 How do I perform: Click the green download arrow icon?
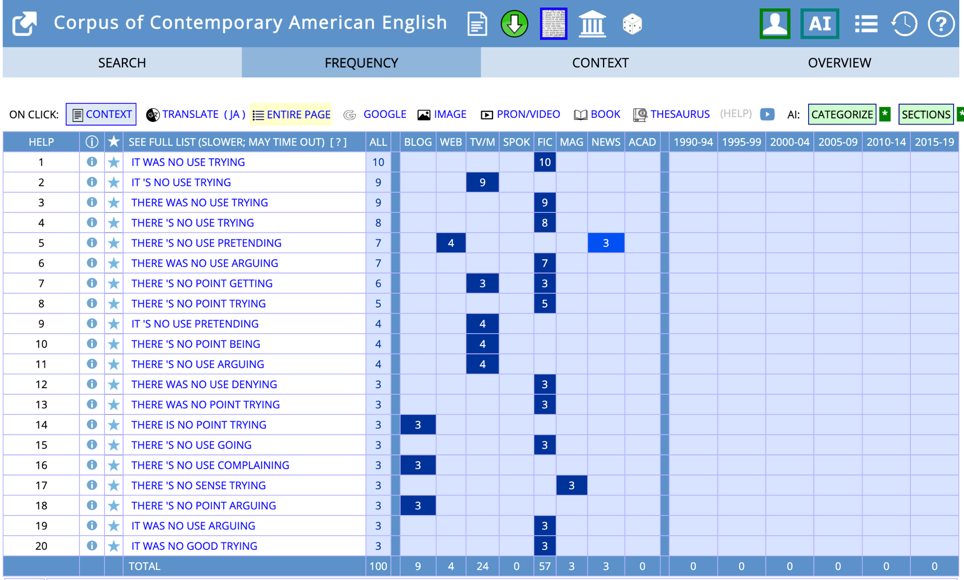click(x=515, y=24)
